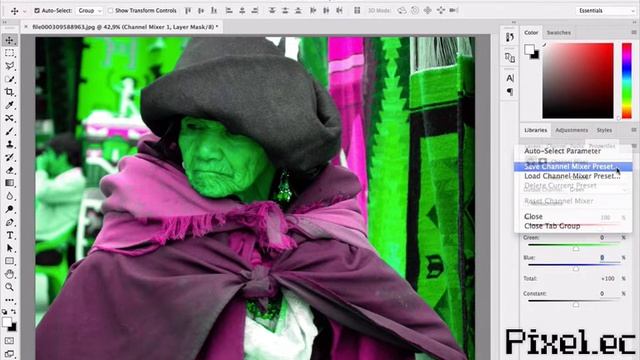
Task: Select the Zoom magnifier tool
Action: pos(9,287)
